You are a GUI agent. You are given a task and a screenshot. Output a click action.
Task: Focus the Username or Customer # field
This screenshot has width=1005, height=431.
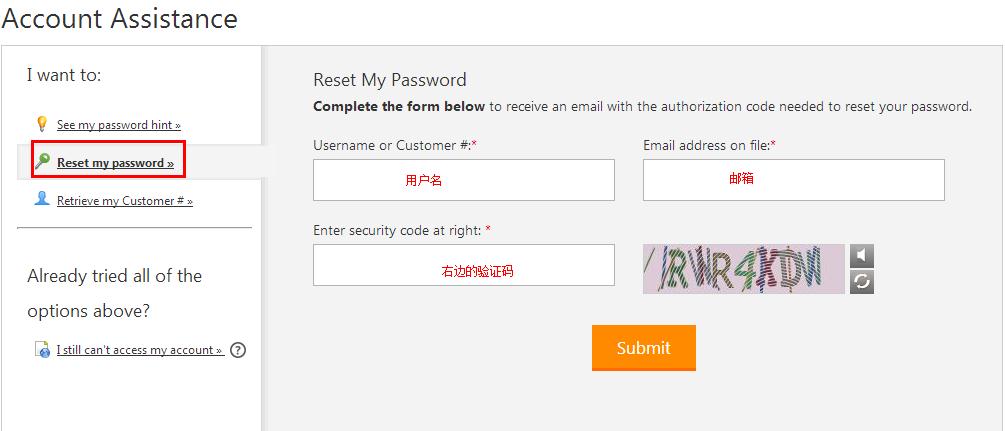464,180
